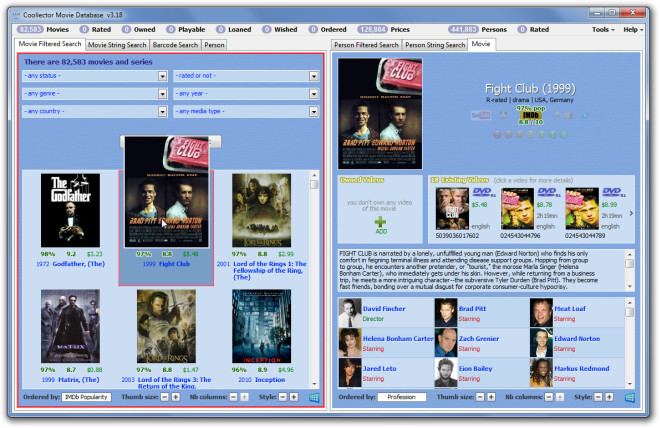Toggle the Loaned movies filter
The width and height of the screenshot is (660, 428).
pyautogui.click(x=234, y=29)
